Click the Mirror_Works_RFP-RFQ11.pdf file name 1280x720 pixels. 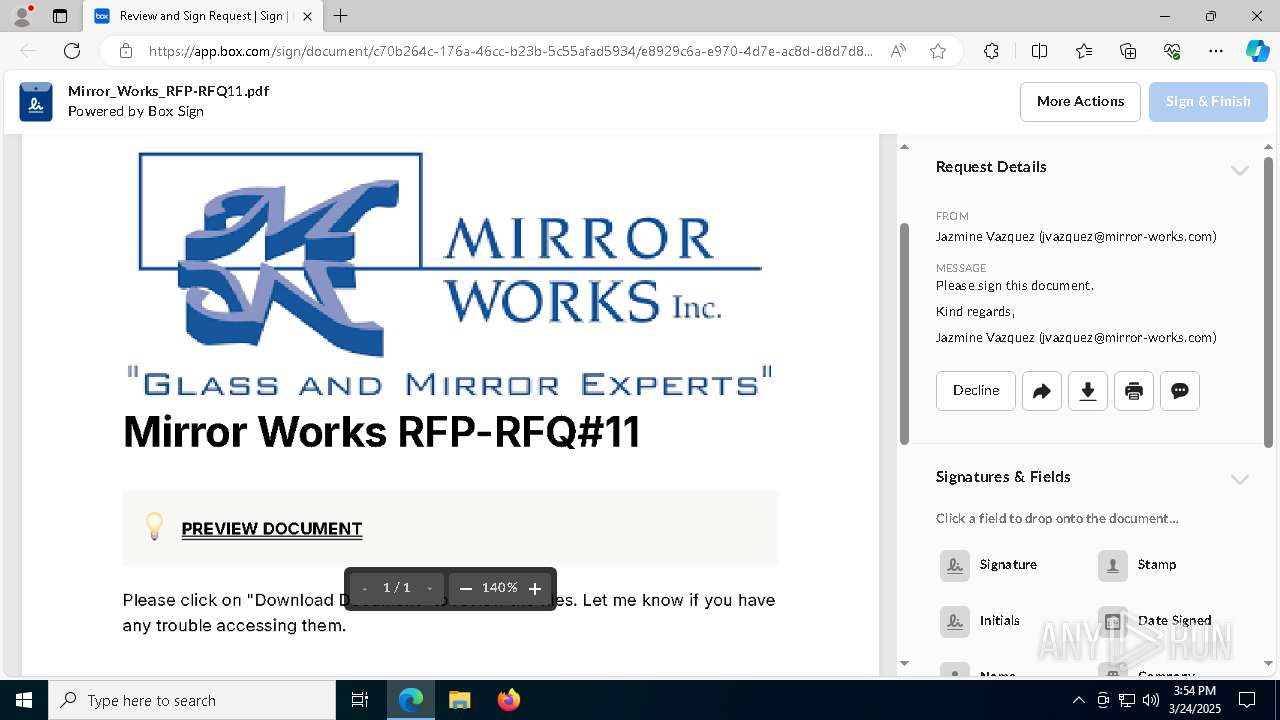click(x=168, y=91)
